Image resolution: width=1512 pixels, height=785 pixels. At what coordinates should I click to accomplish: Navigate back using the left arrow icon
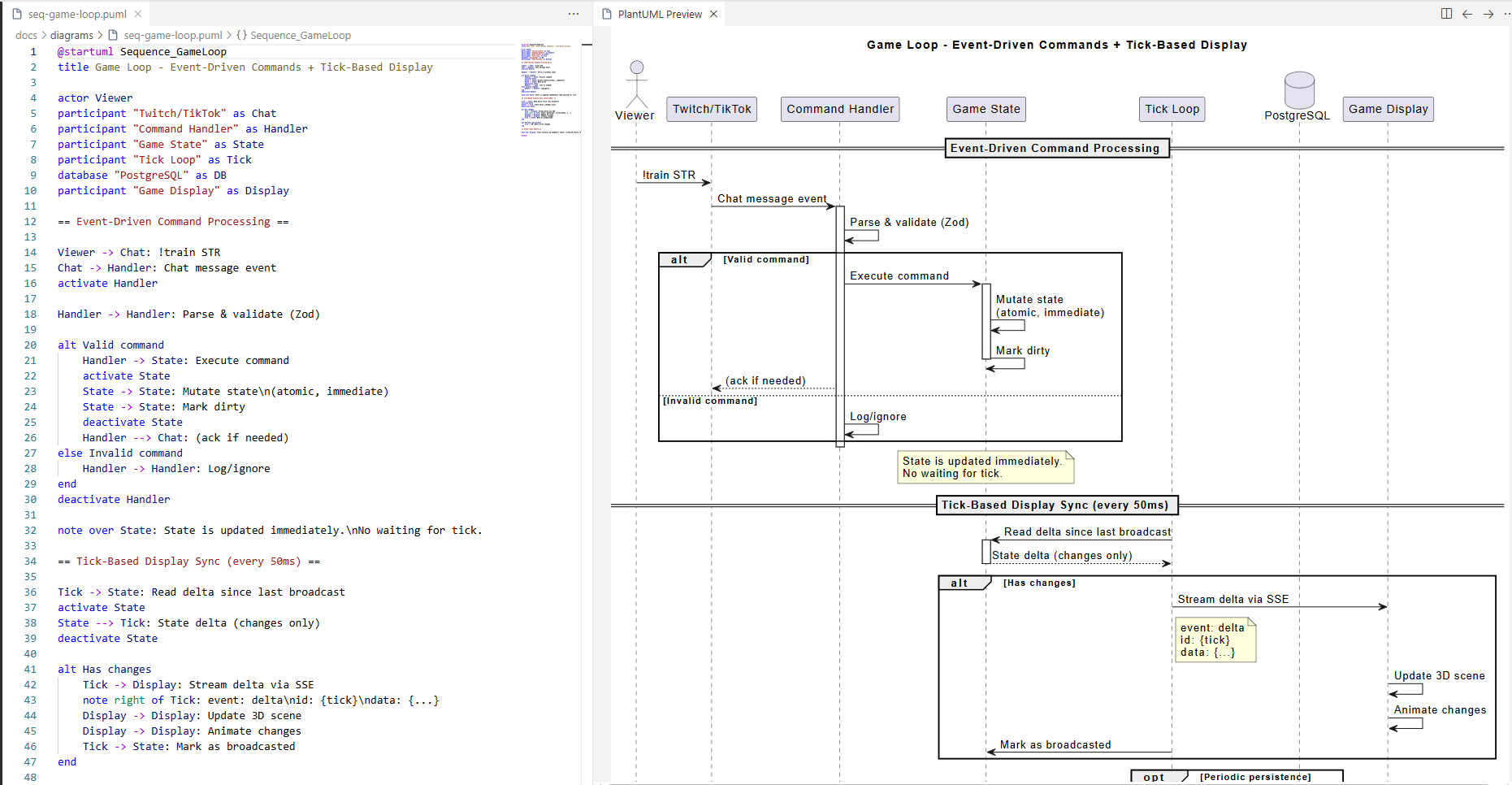[x=1467, y=14]
